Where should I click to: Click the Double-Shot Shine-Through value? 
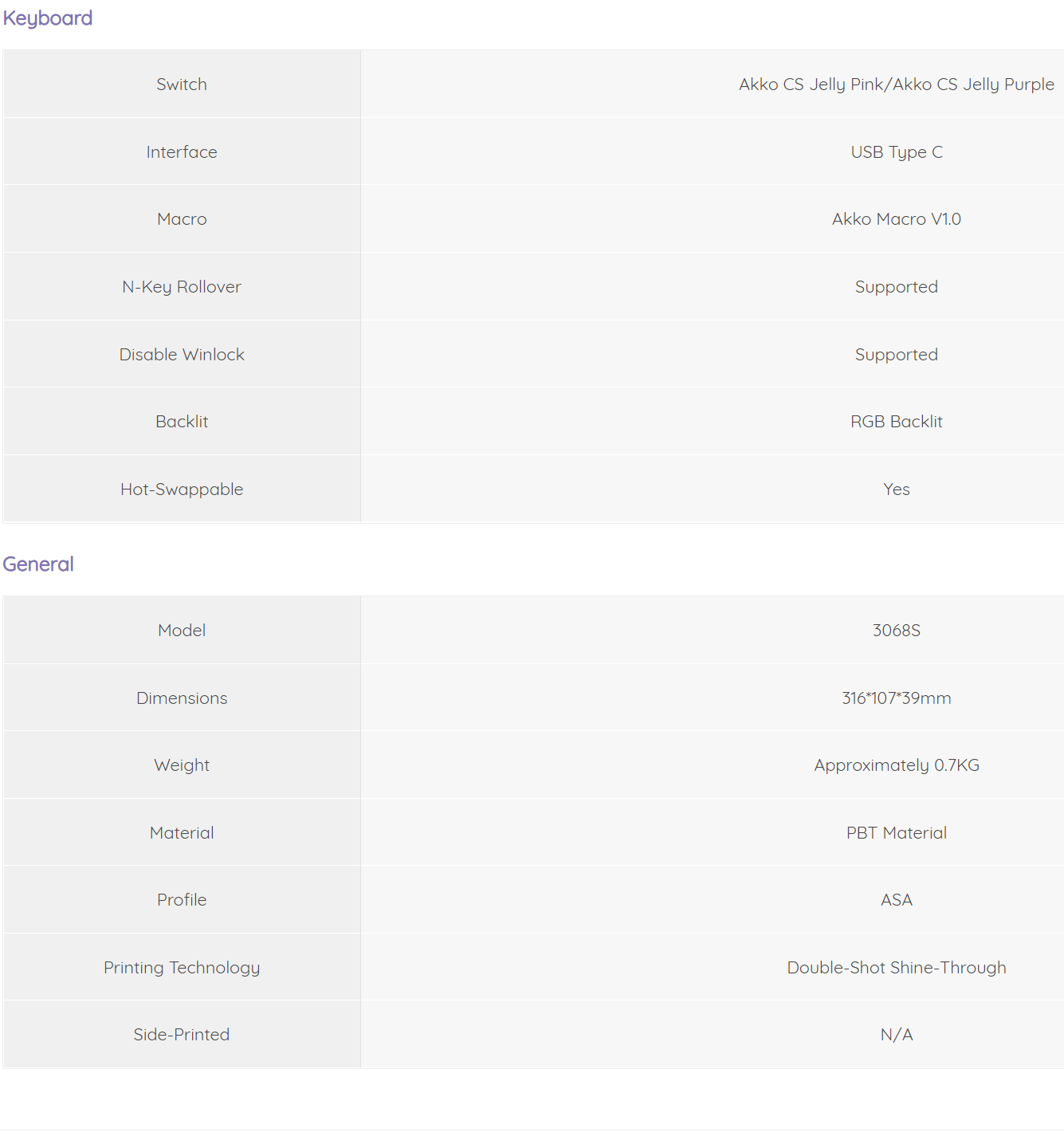(897, 968)
